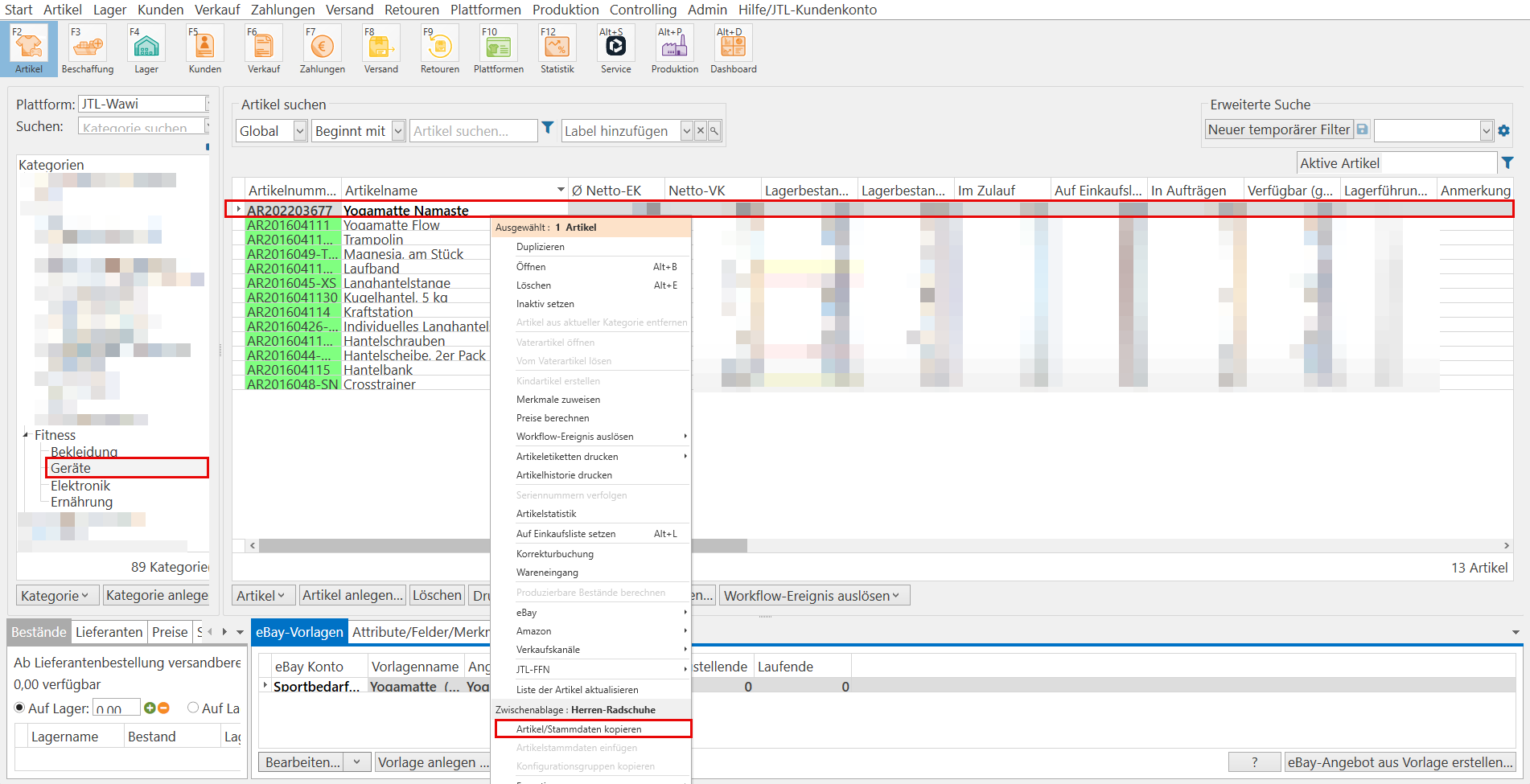This screenshot has height=784, width=1530.
Task: Collapse the Fitness category tree node
Action: pyautogui.click(x=26, y=435)
